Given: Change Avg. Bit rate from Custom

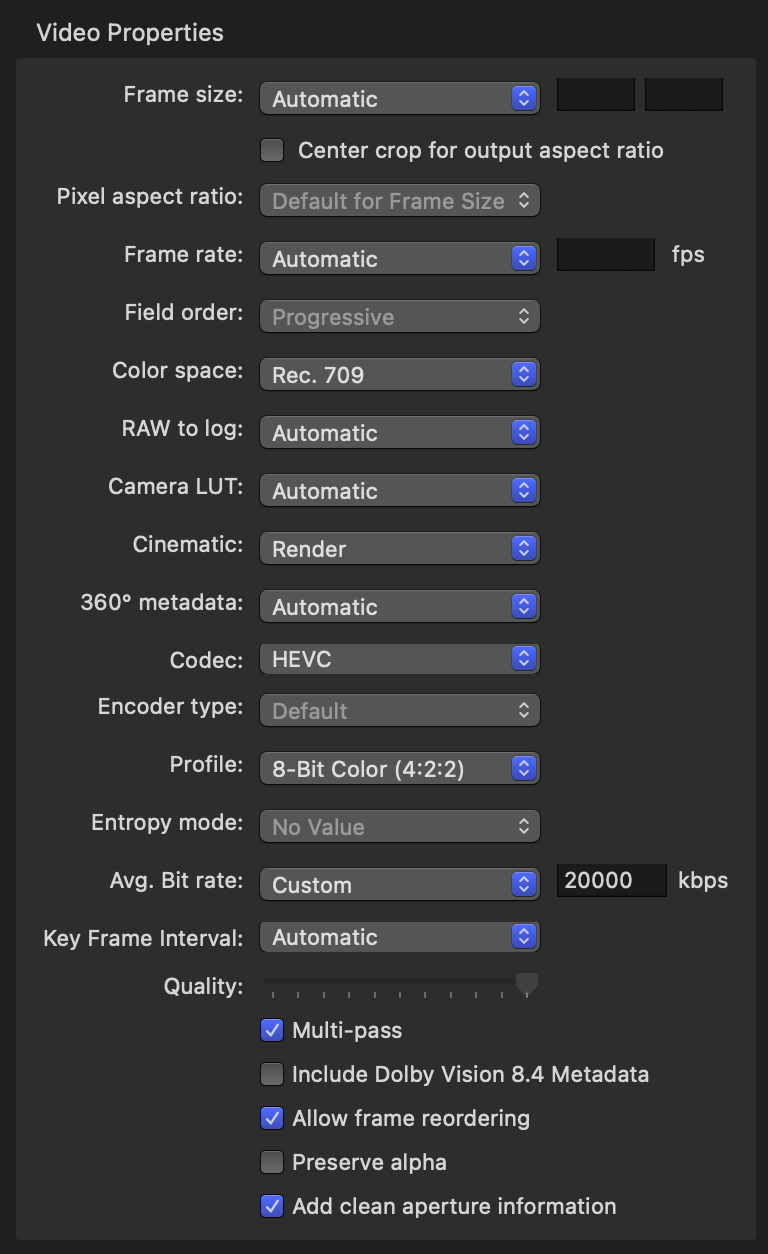Looking at the screenshot, I should (x=399, y=884).
